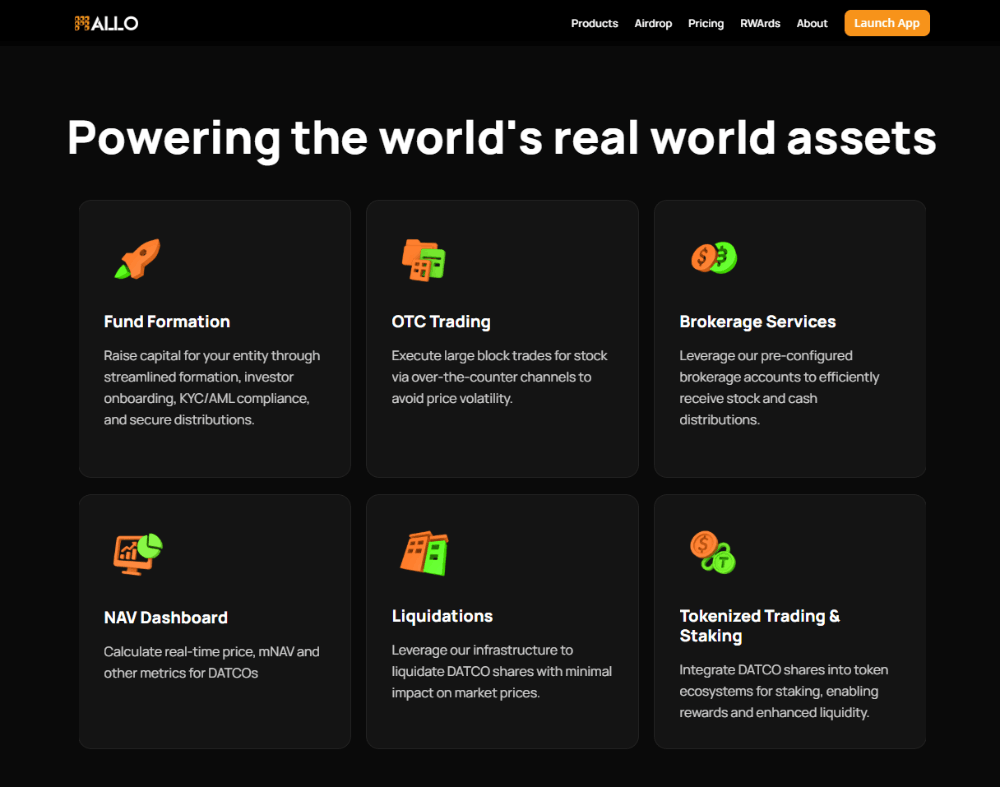The height and width of the screenshot is (787, 1000).
Task: Open the Products menu
Action: pos(594,23)
